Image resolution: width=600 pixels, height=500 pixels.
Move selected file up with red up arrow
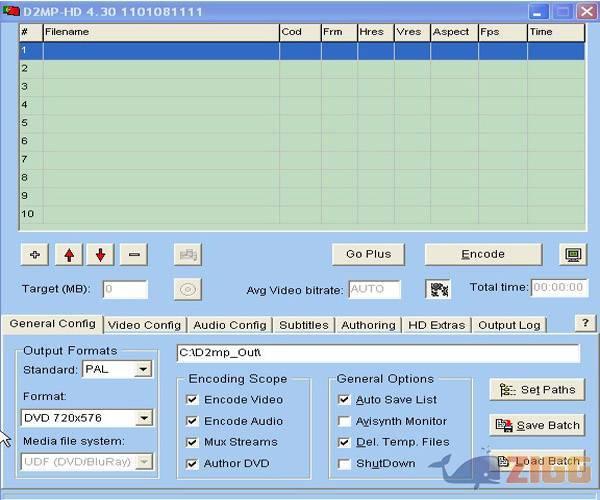coord(68,255)
